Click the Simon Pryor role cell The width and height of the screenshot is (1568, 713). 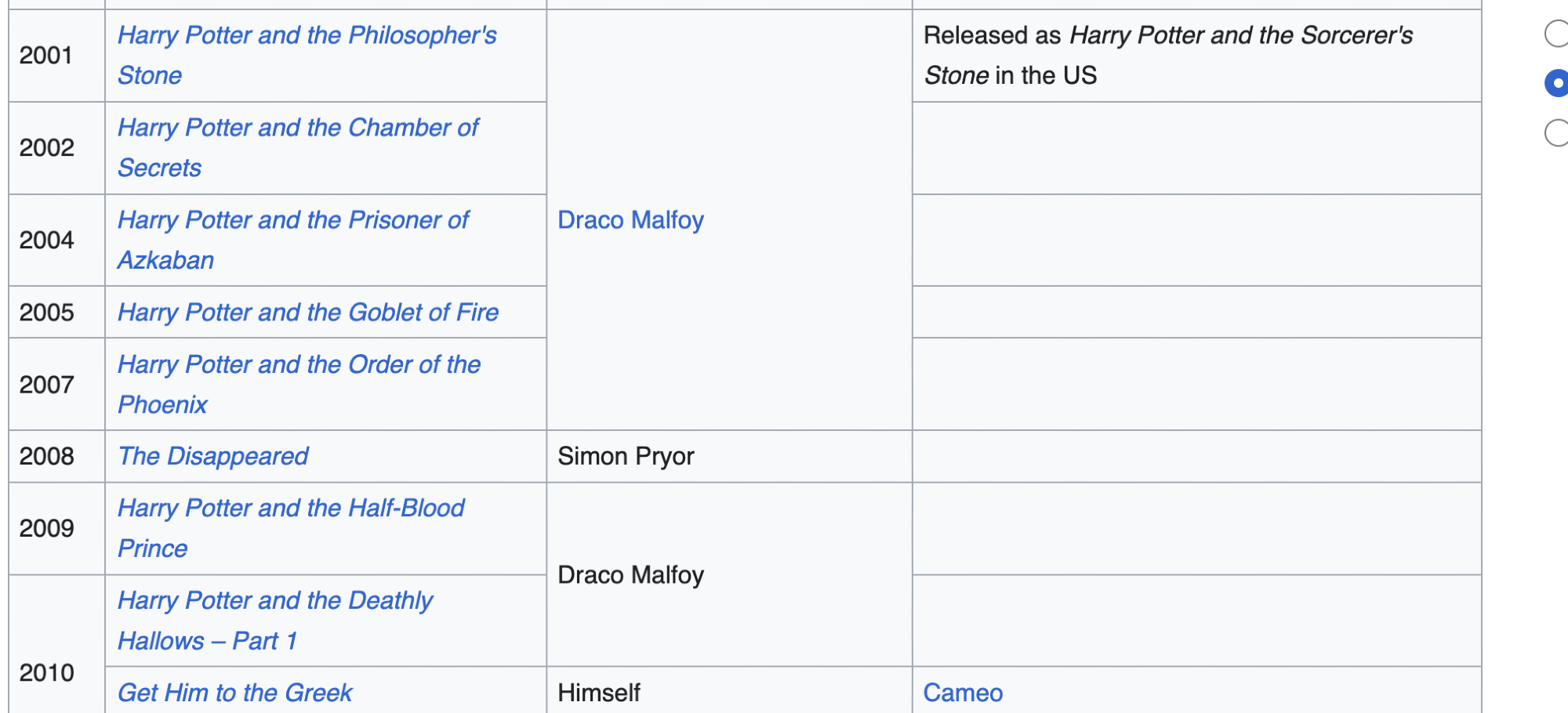coord(626,457)
